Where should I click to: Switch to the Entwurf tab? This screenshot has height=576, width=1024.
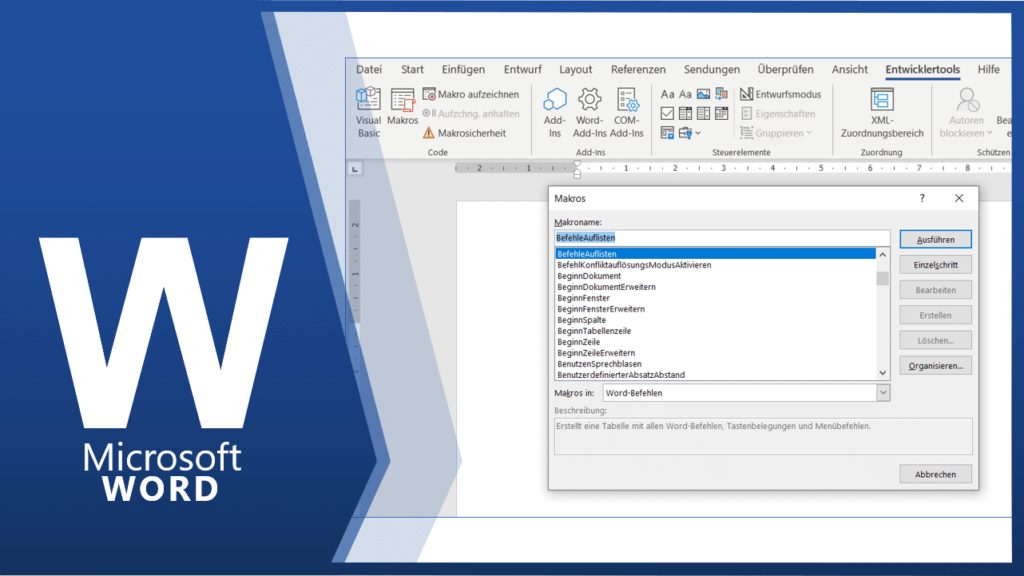(x=522, y=69)
